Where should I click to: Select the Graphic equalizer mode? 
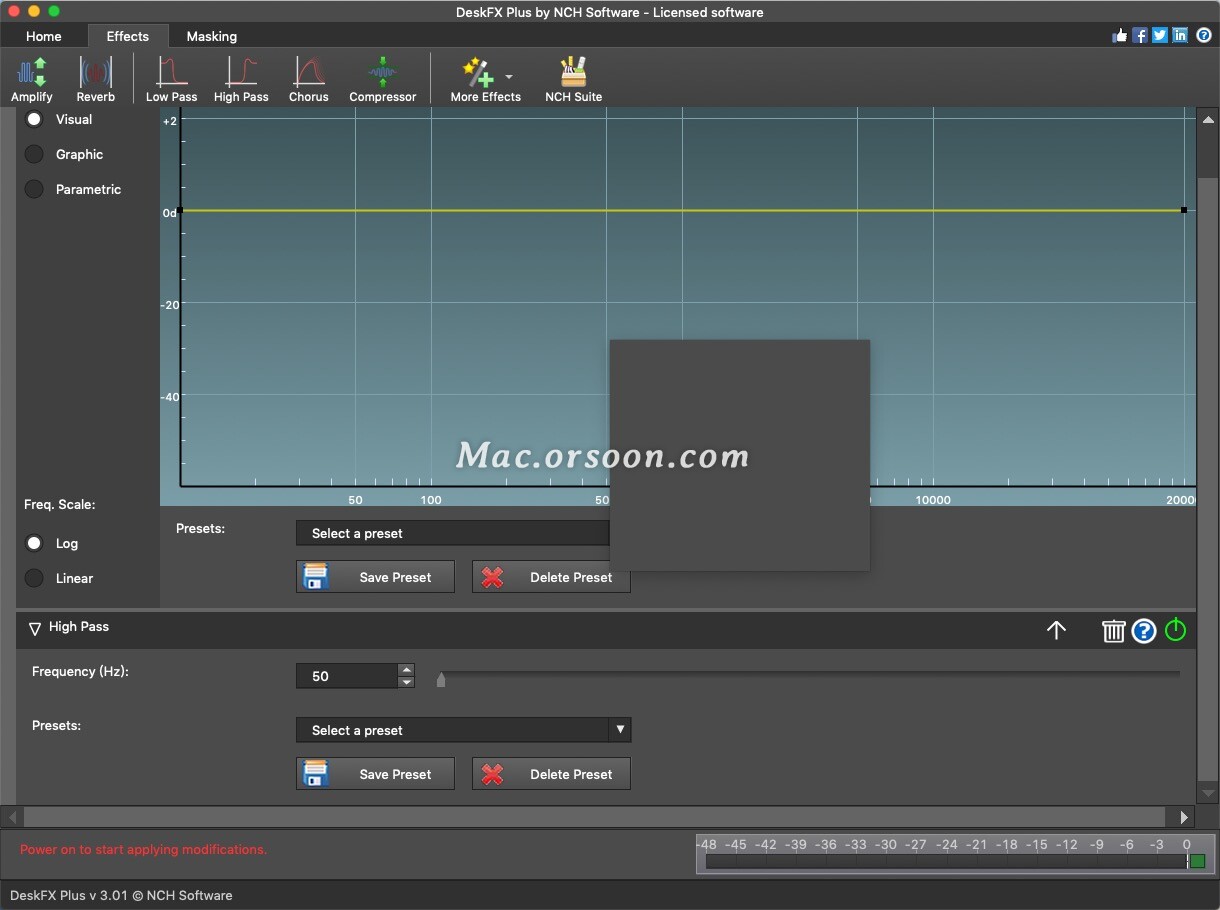[34, 154]
